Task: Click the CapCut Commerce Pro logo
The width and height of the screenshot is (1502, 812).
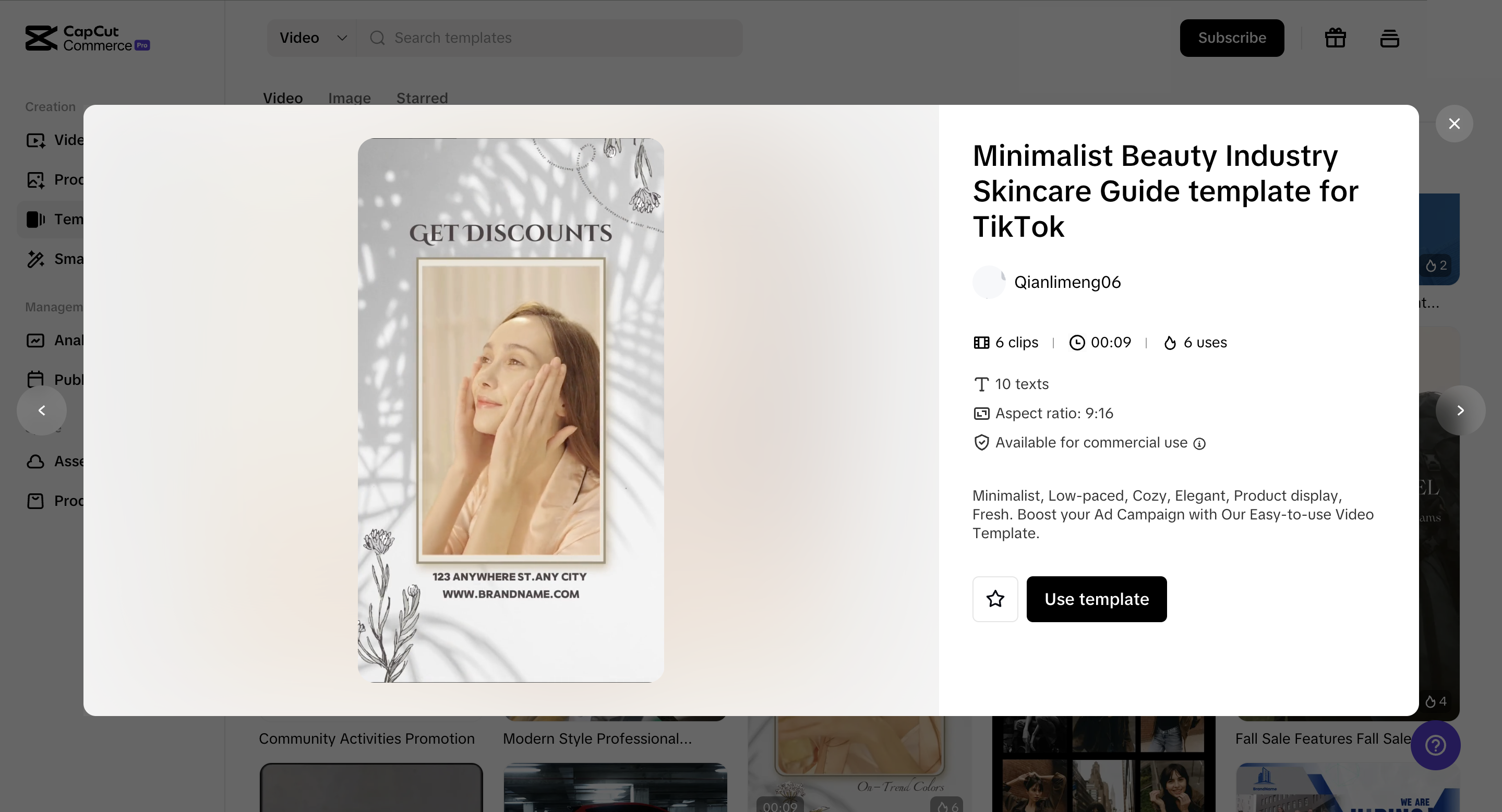Action: [88, 39]
